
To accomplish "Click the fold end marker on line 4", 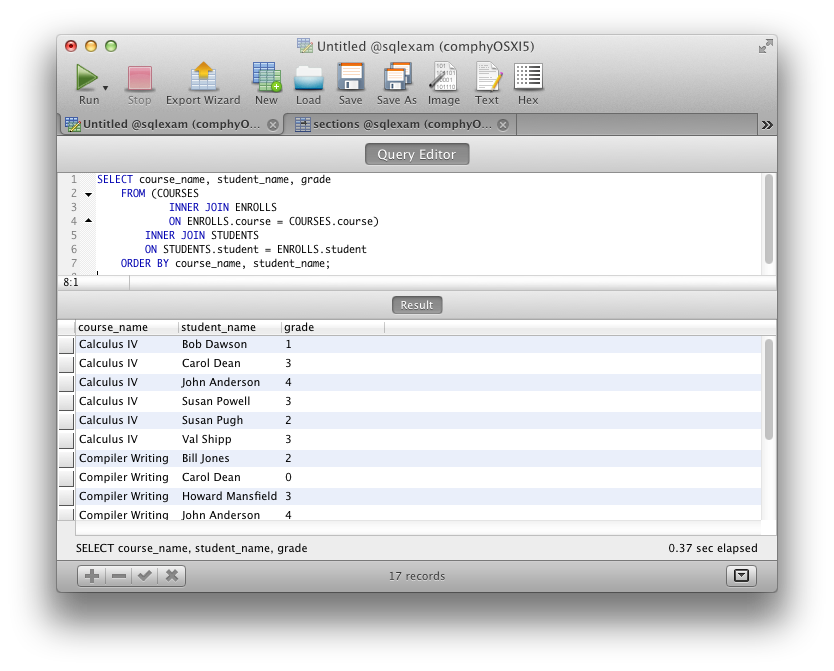I will pyautogui.click(x=89, y=221).
